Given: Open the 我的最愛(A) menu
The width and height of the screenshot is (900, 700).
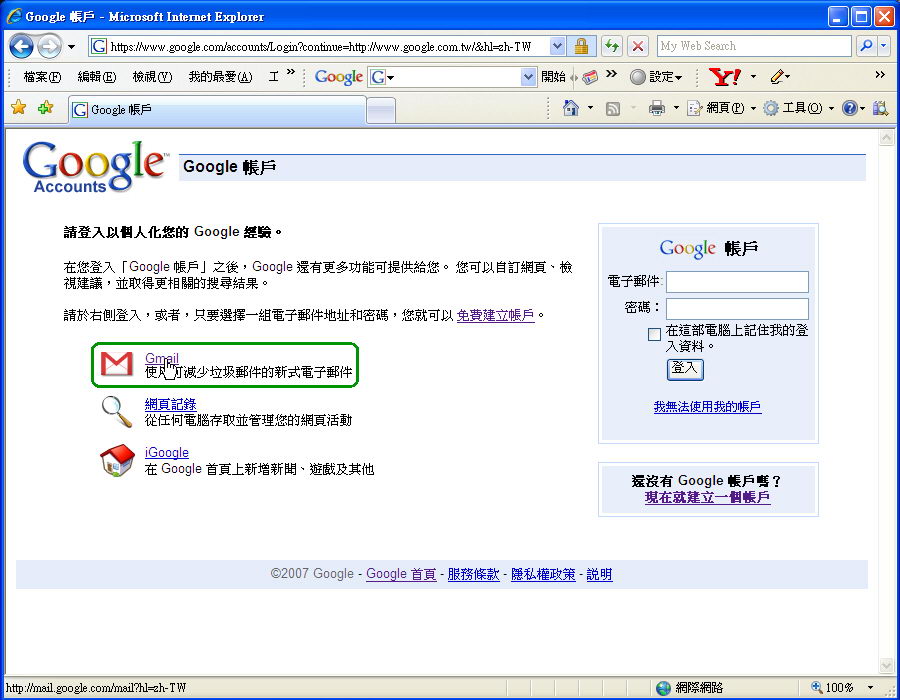Looking at the screenshot, I should pos(220,77).
